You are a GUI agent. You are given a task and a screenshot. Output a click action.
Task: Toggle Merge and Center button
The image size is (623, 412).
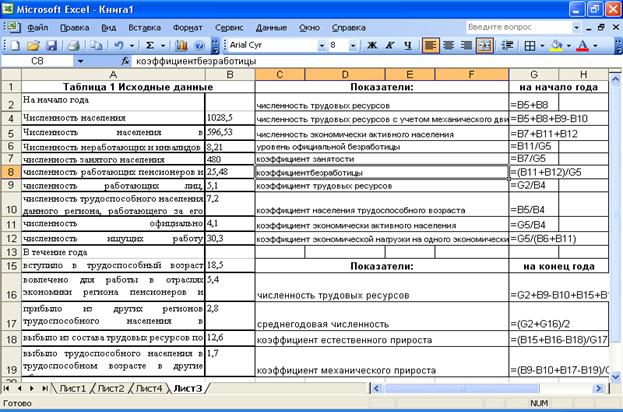tap(485, 46)
